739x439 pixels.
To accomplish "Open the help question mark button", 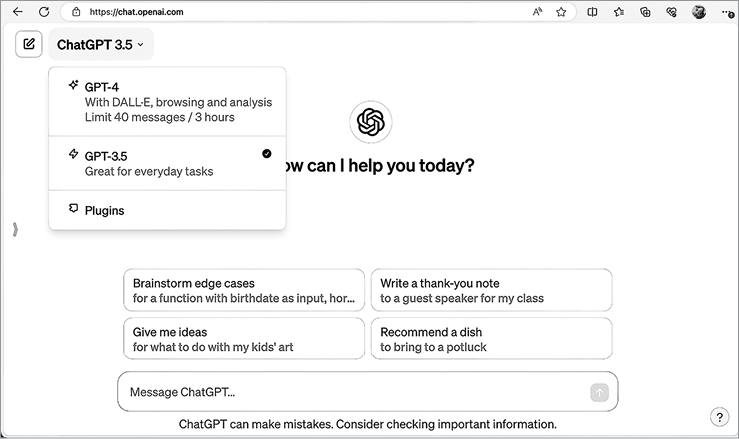I will click(x=719, y=417).
